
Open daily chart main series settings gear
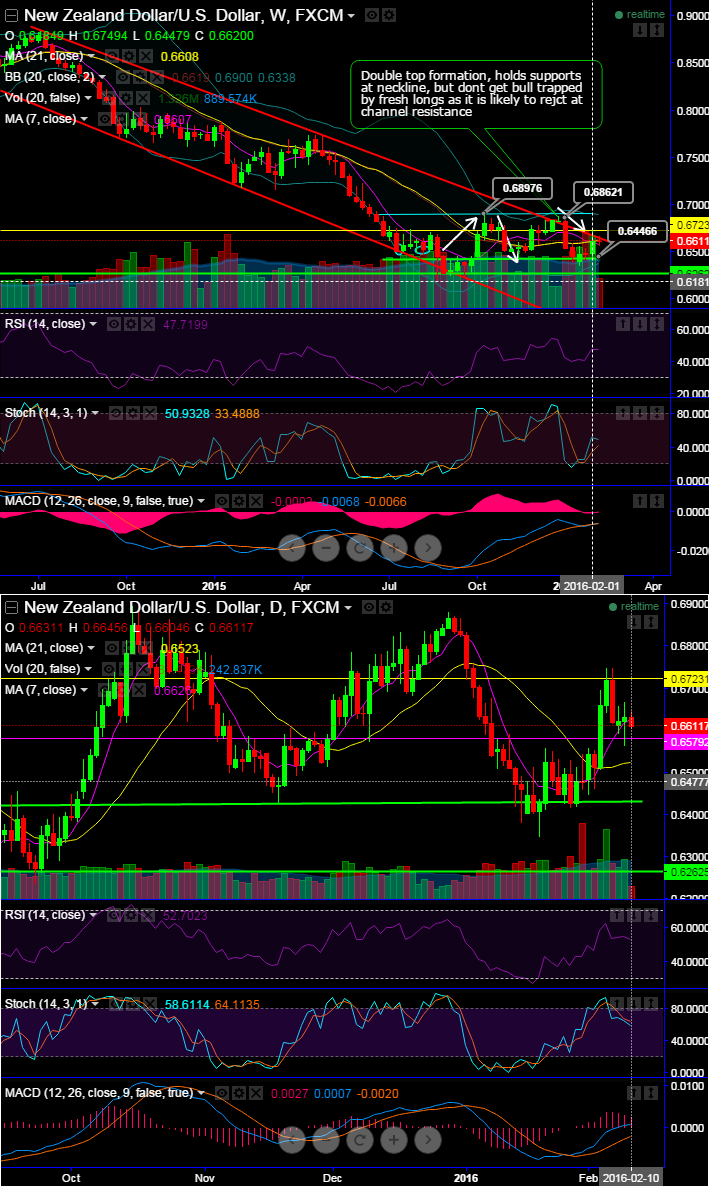pos(386,607)
